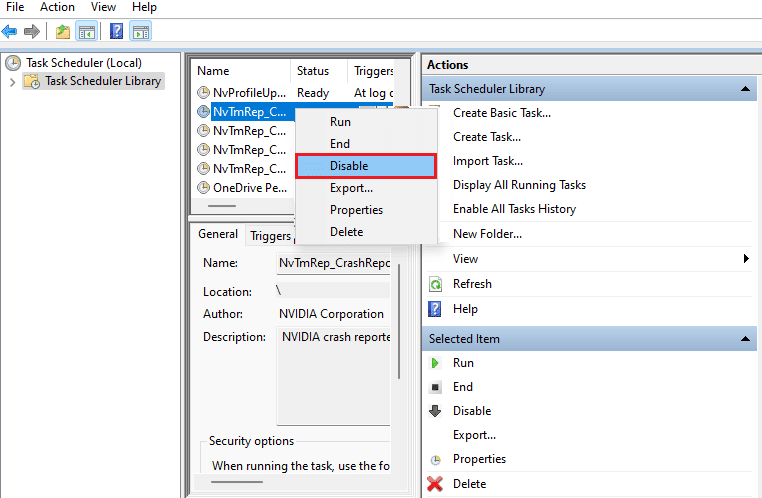762x498 pixels.
Task: Click the NVIDIA Corporation author text
Action: coord(331,314)
